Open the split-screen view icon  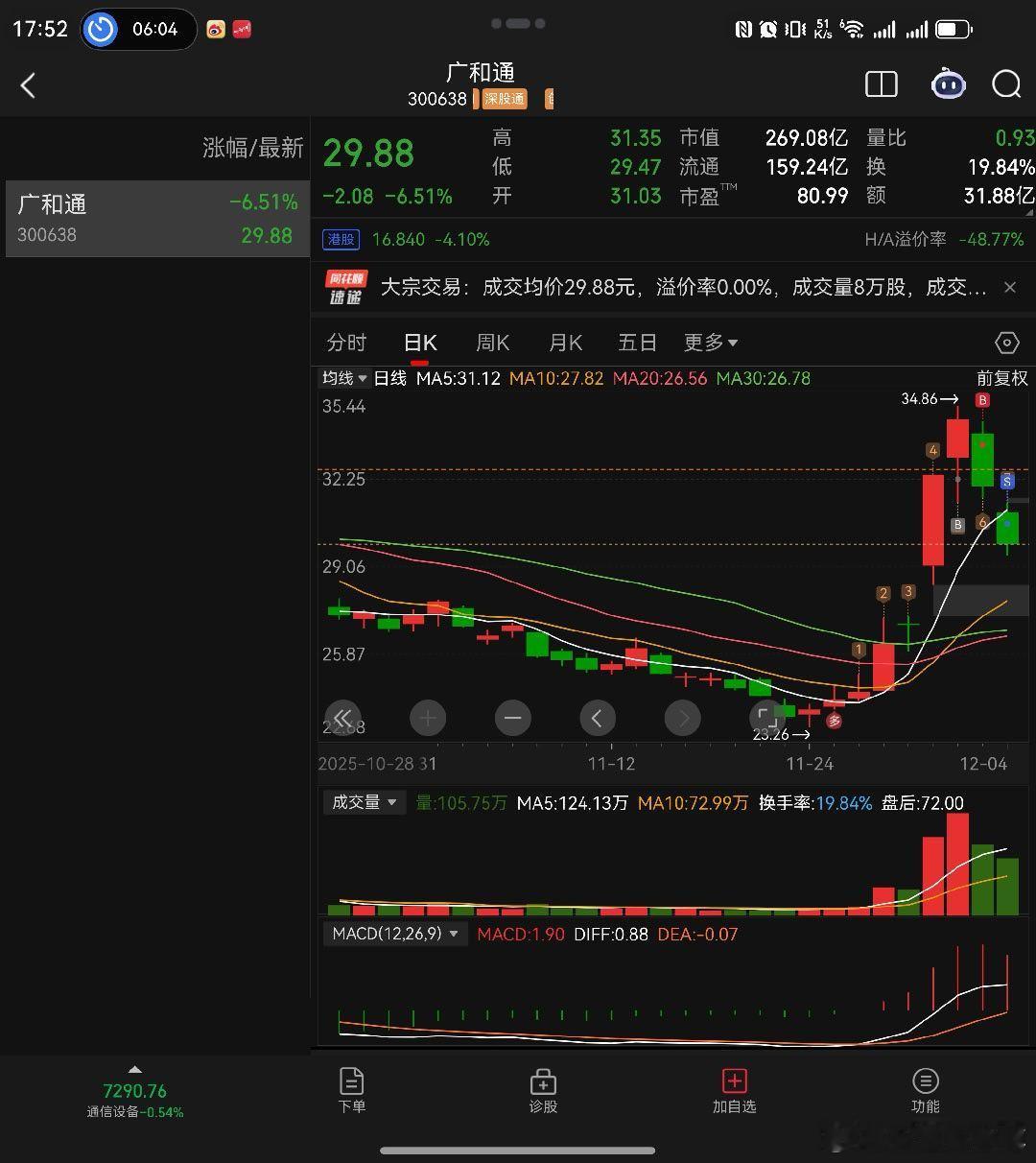(x=881, y=85)
